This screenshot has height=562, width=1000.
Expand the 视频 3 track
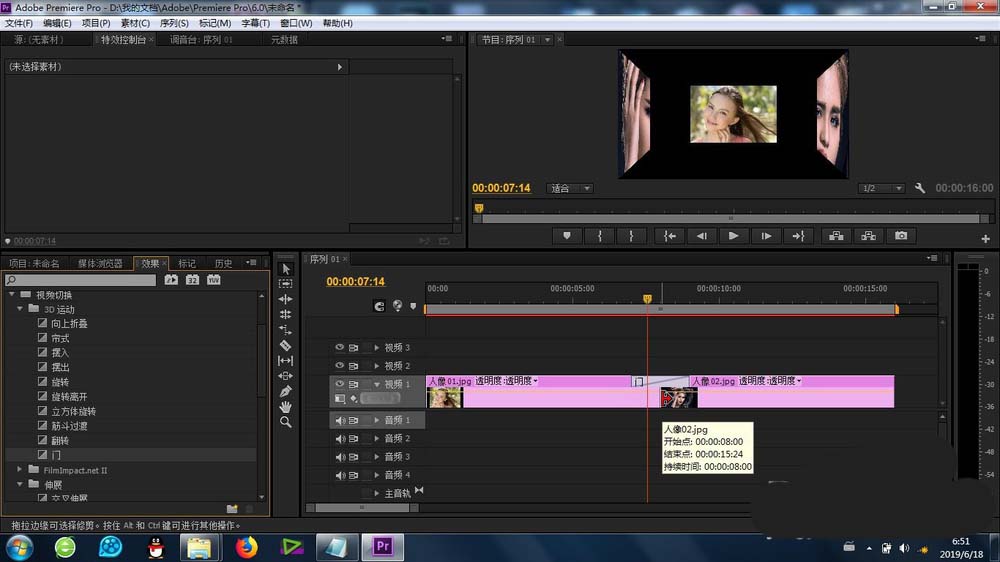[x=376, y=348]
